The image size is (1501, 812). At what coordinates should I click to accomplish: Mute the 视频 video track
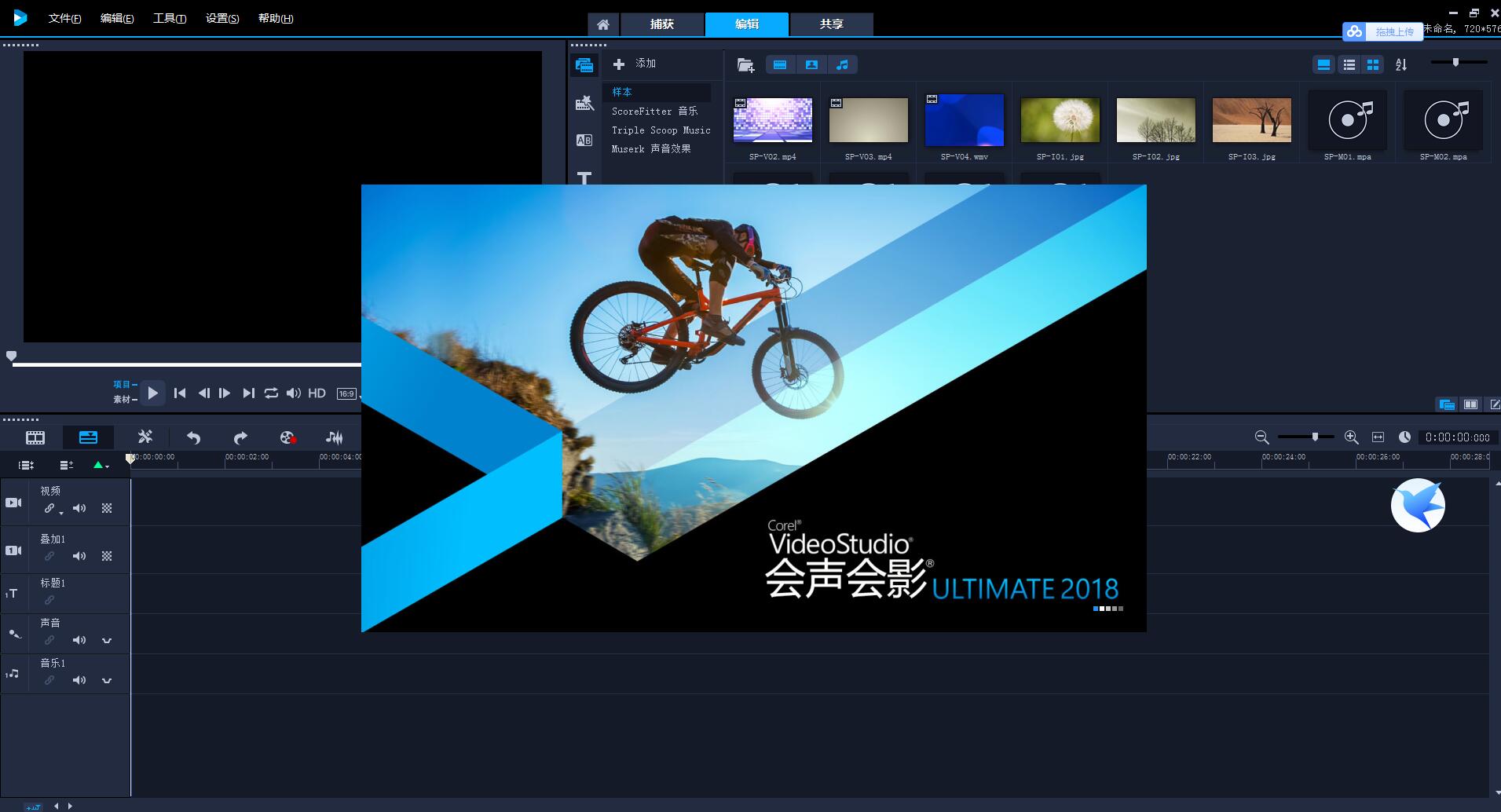click(79, 508)
